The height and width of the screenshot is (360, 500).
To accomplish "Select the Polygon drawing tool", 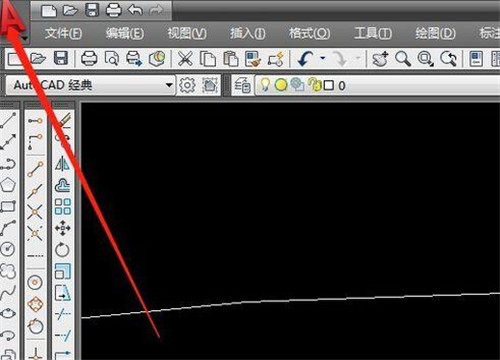I will 8,185.
